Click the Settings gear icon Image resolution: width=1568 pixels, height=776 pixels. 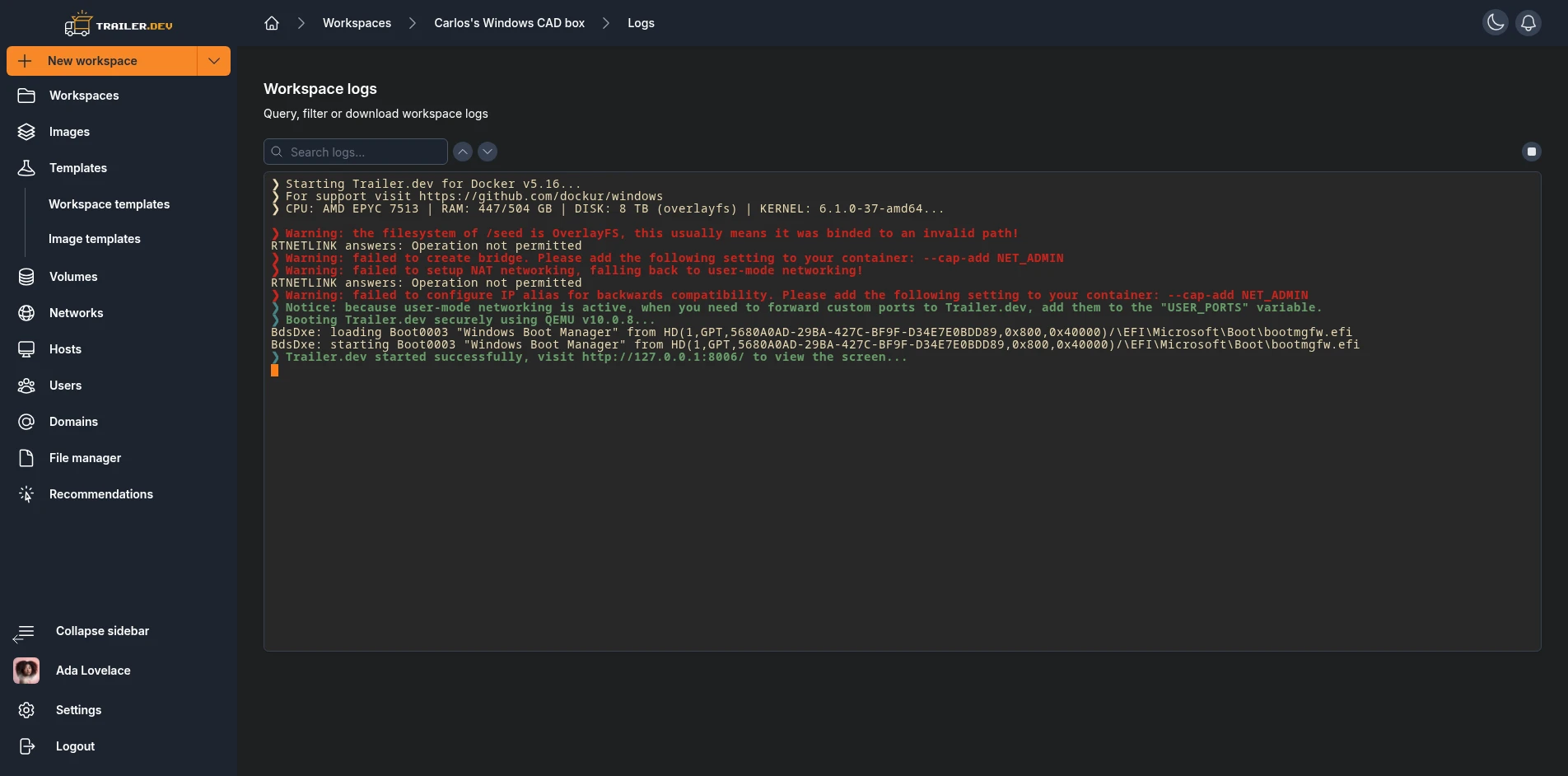(x=26, y=710)
